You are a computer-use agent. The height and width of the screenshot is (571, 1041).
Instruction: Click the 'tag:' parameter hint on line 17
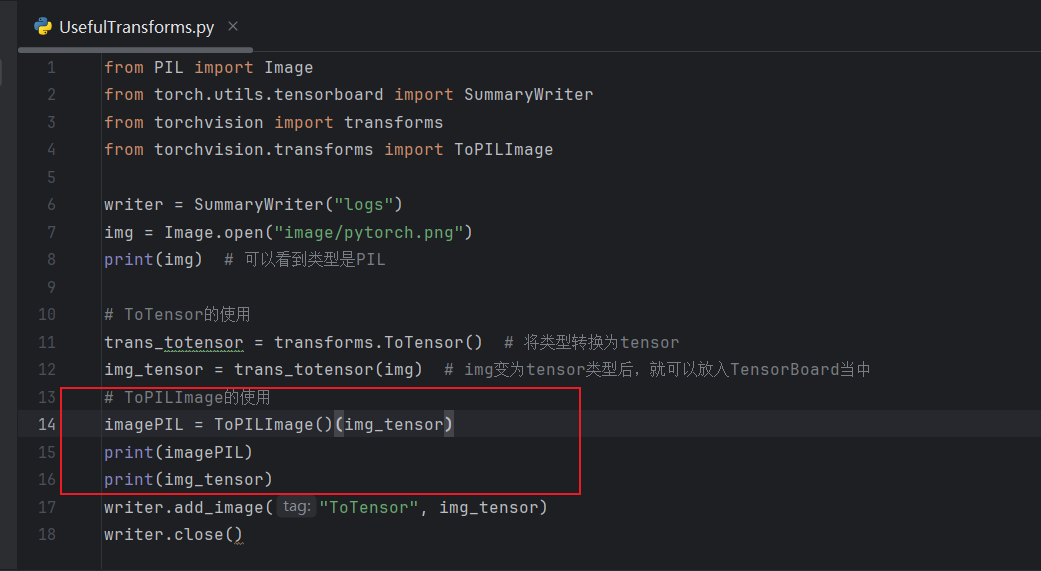296,507
